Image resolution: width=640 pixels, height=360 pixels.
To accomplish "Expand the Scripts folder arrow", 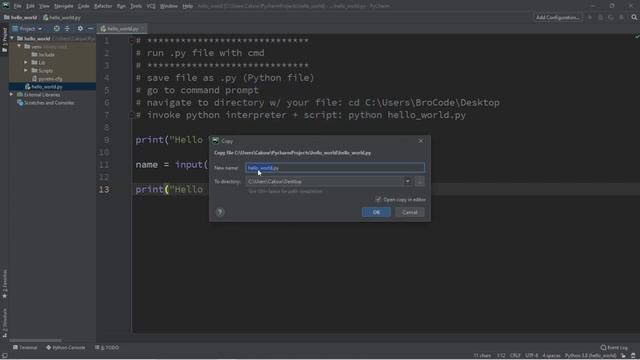I will pos(26,71).
